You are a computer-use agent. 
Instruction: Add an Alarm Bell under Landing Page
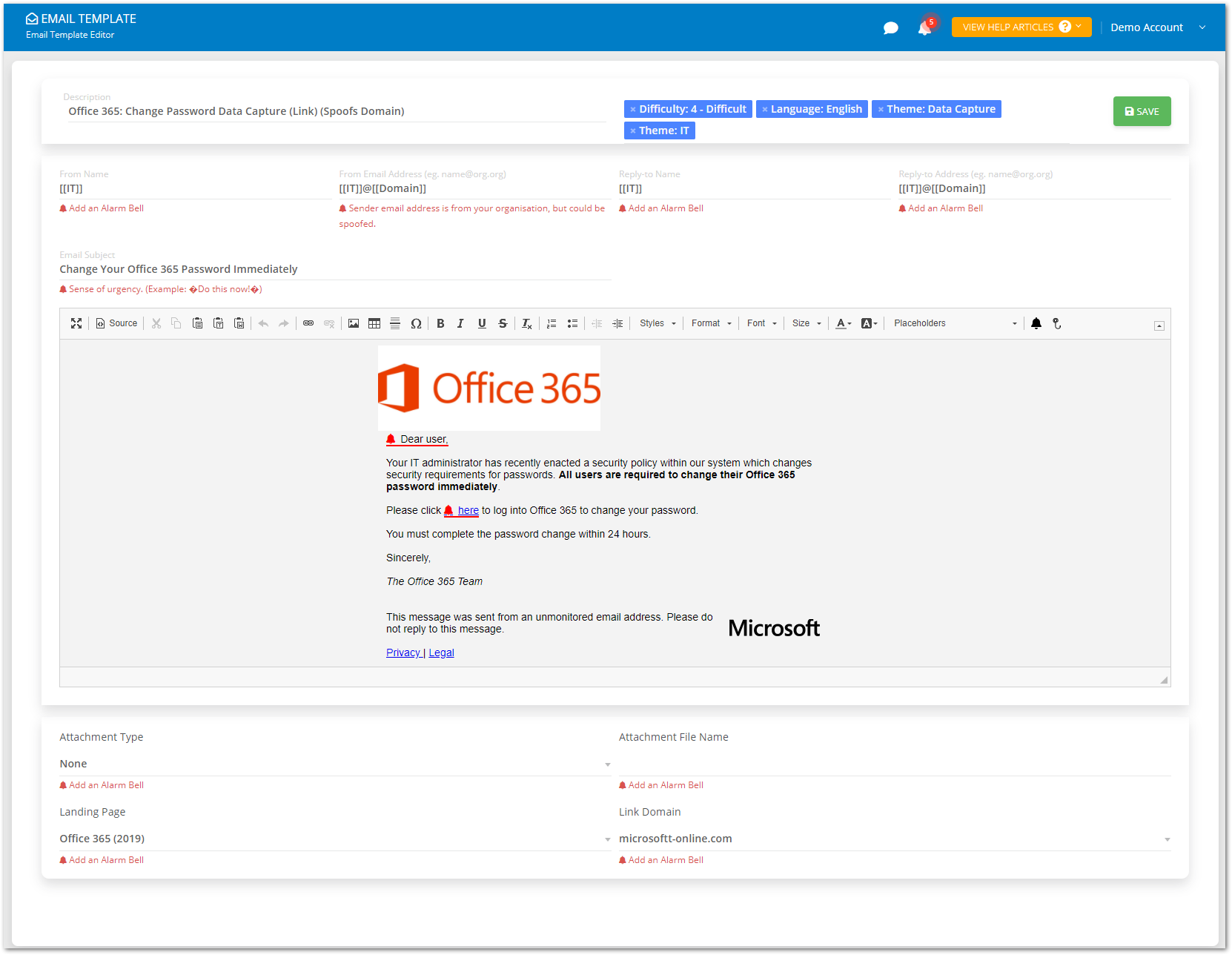[x=102, y=860]
